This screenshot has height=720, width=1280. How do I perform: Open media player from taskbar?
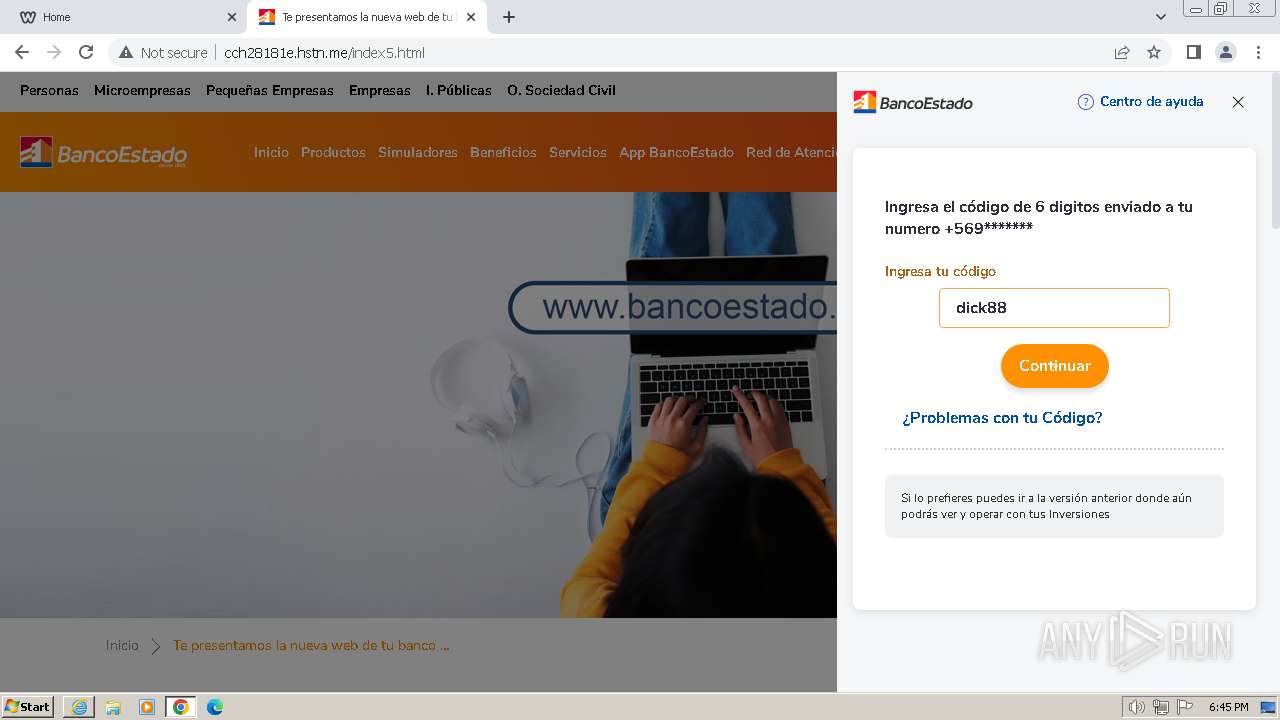click(x=147, y=706)
